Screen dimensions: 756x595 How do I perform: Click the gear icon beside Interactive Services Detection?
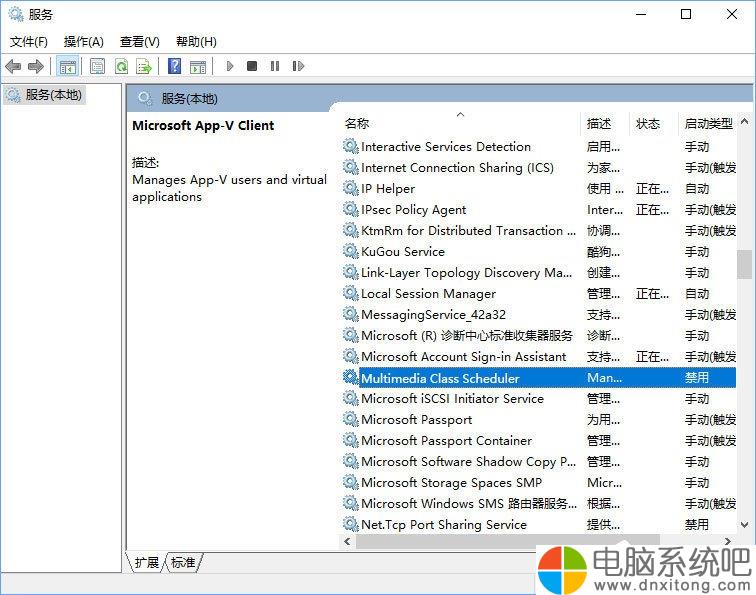[x=351, y=146]
